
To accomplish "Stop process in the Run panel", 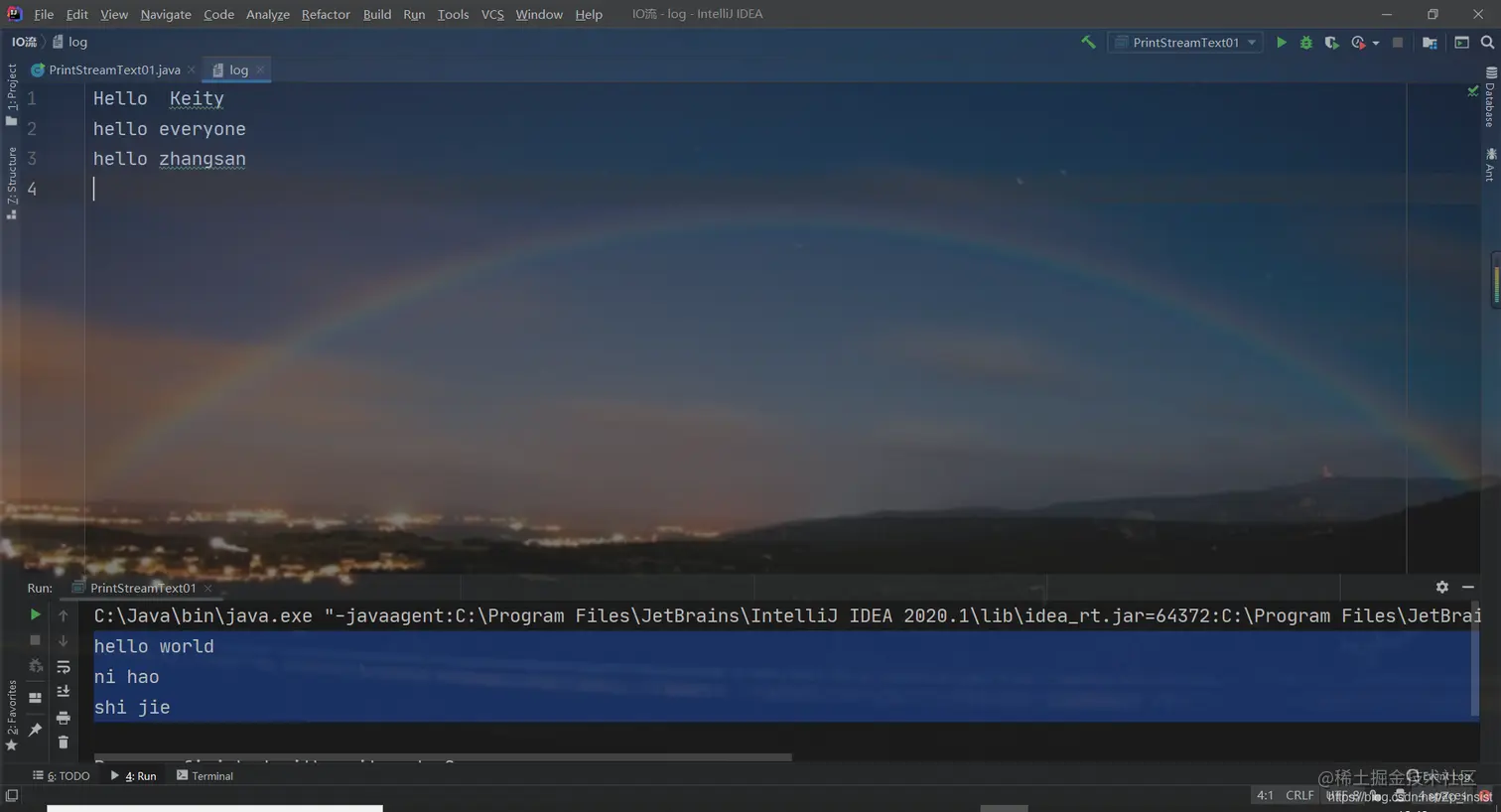I will click(35, 640).
